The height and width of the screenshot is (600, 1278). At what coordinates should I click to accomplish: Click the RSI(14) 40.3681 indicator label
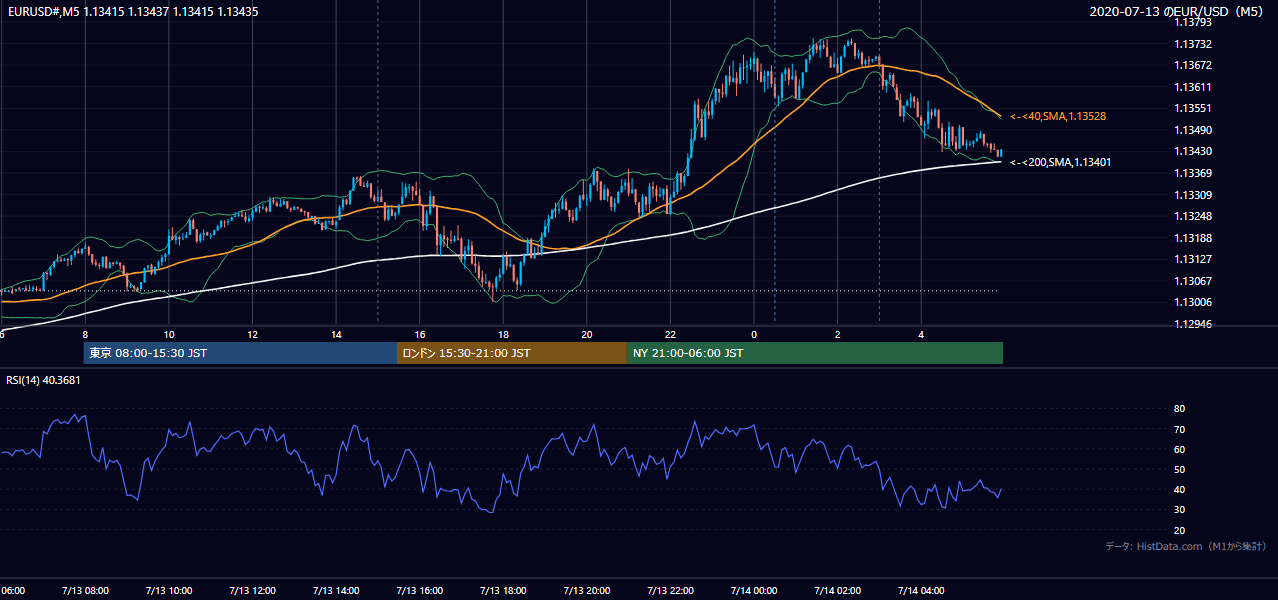pyautogui.click(x=44, y=379)
